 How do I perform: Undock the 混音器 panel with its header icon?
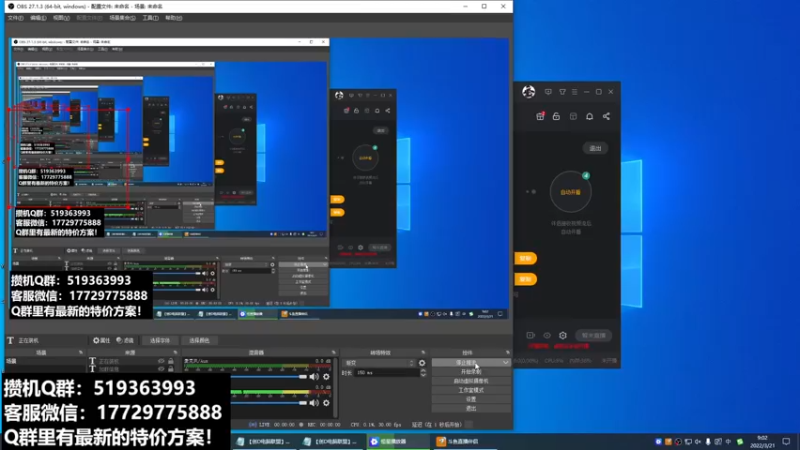(334, 353)
